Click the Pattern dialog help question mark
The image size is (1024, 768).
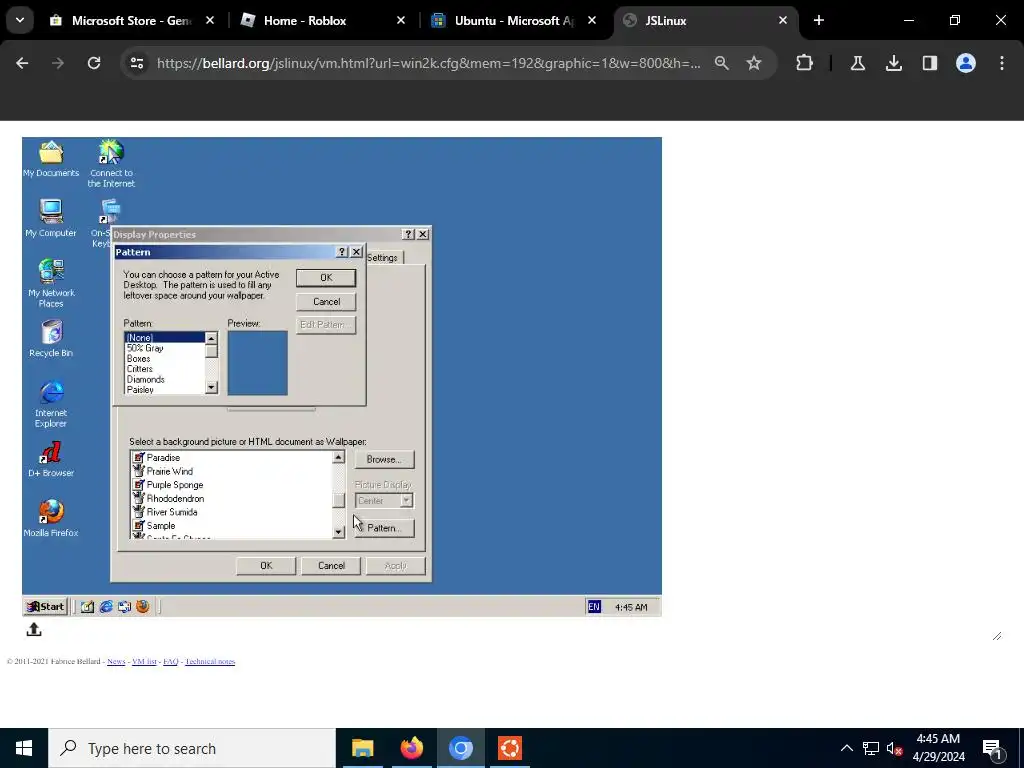[342, 252]
